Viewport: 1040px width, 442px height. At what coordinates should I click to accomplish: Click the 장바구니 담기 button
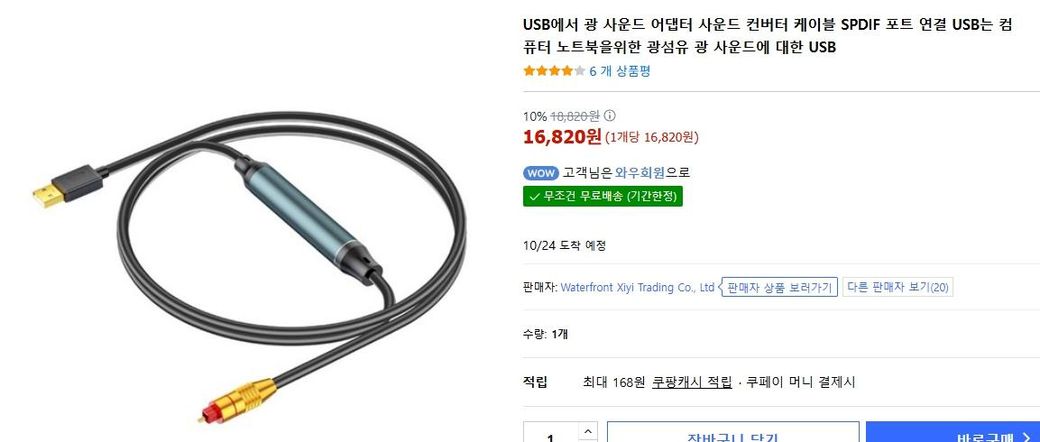733,433
